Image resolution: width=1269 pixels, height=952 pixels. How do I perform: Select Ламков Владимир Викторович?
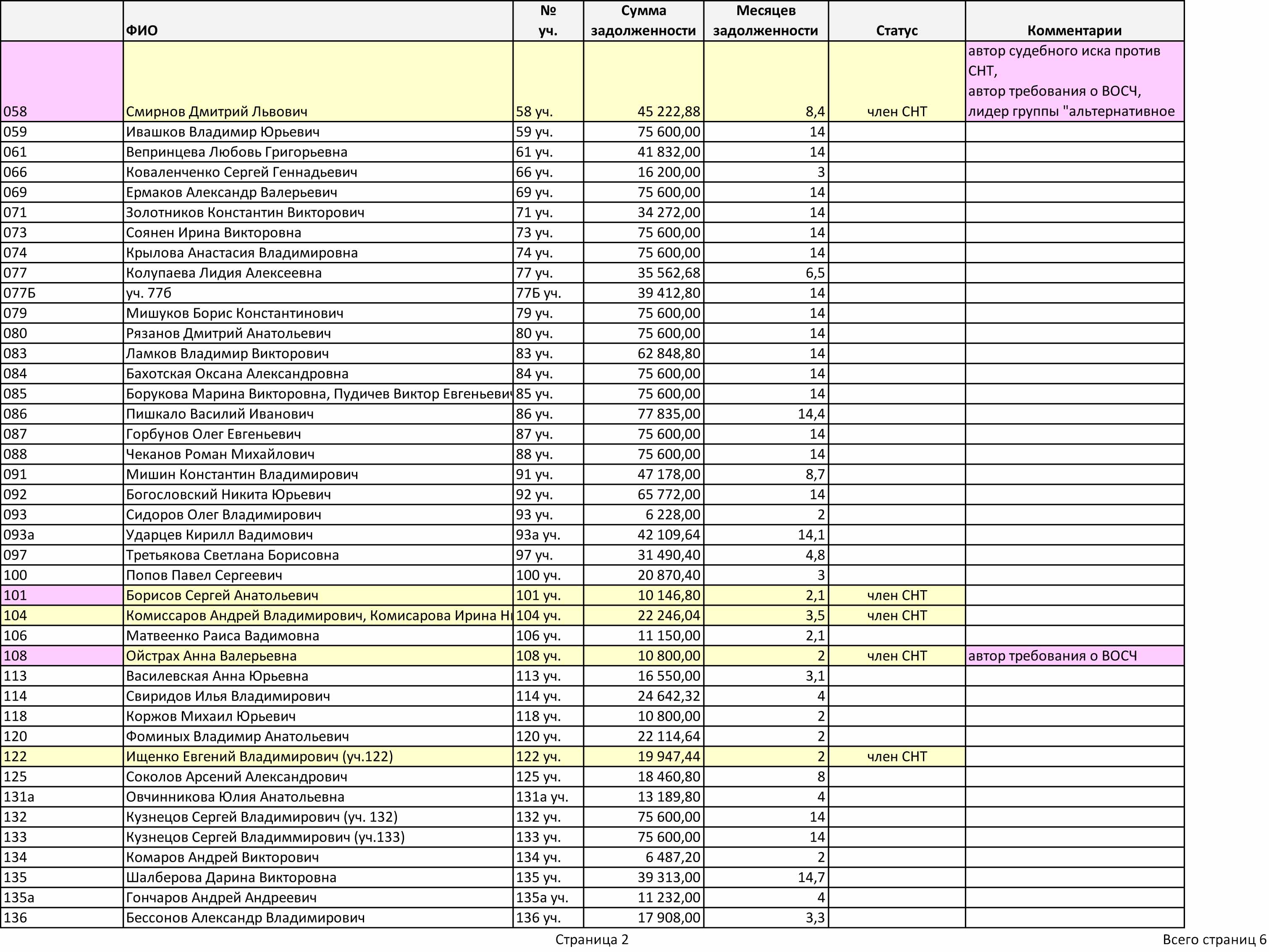(x=227, y=353)
